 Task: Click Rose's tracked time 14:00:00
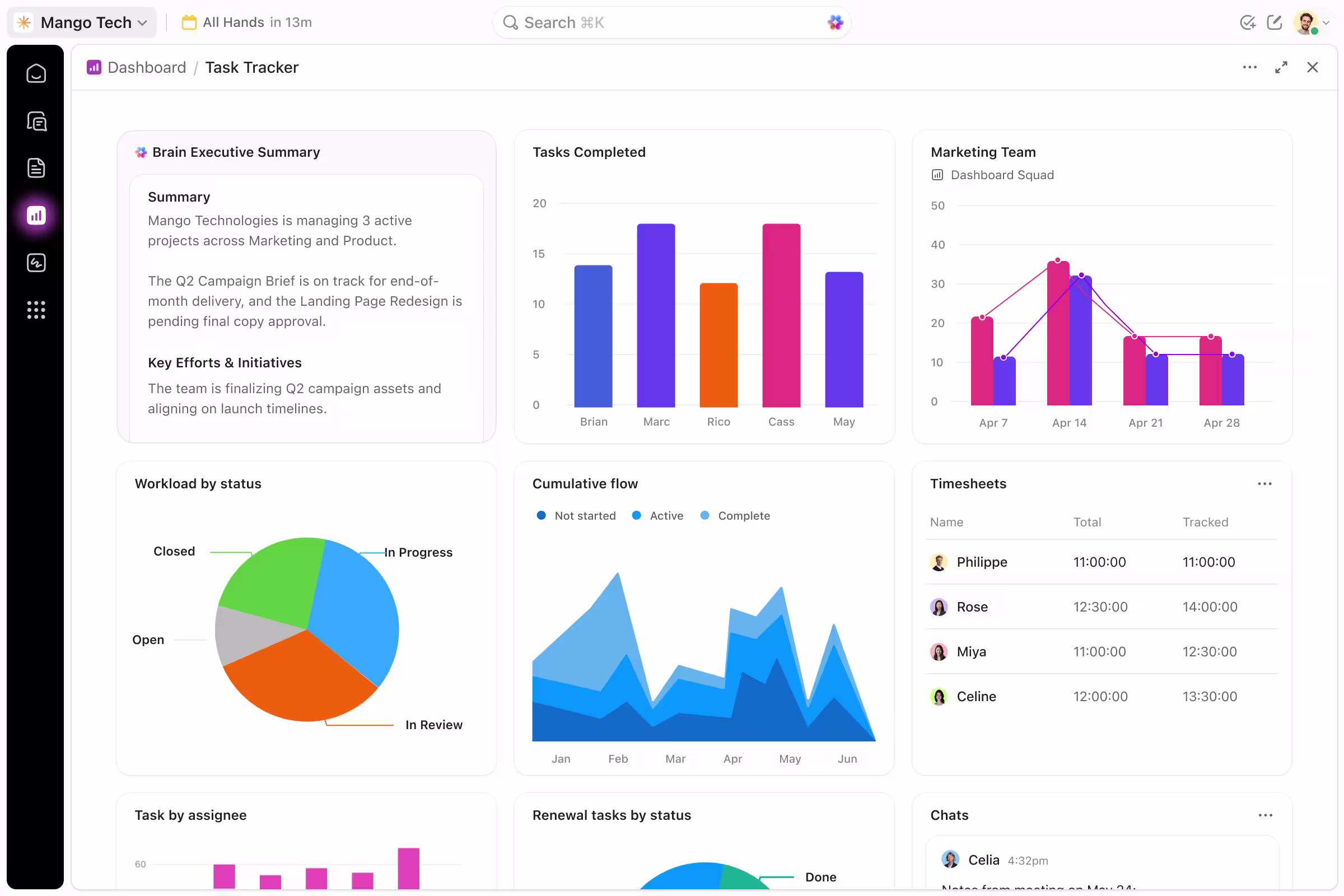tap(1210, 607)
